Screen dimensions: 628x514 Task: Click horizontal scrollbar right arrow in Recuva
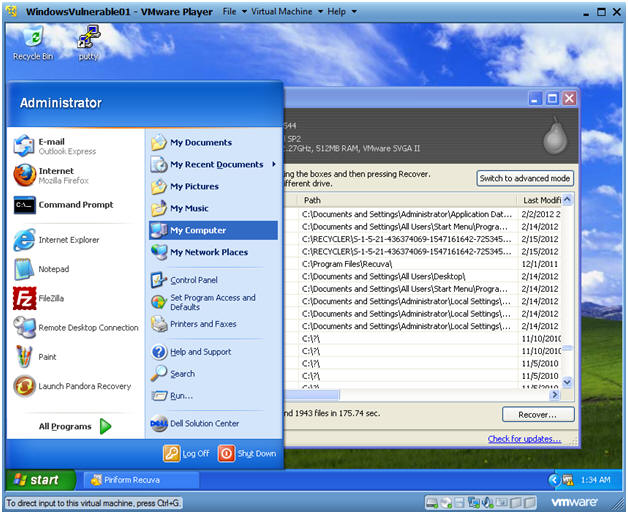555,395
